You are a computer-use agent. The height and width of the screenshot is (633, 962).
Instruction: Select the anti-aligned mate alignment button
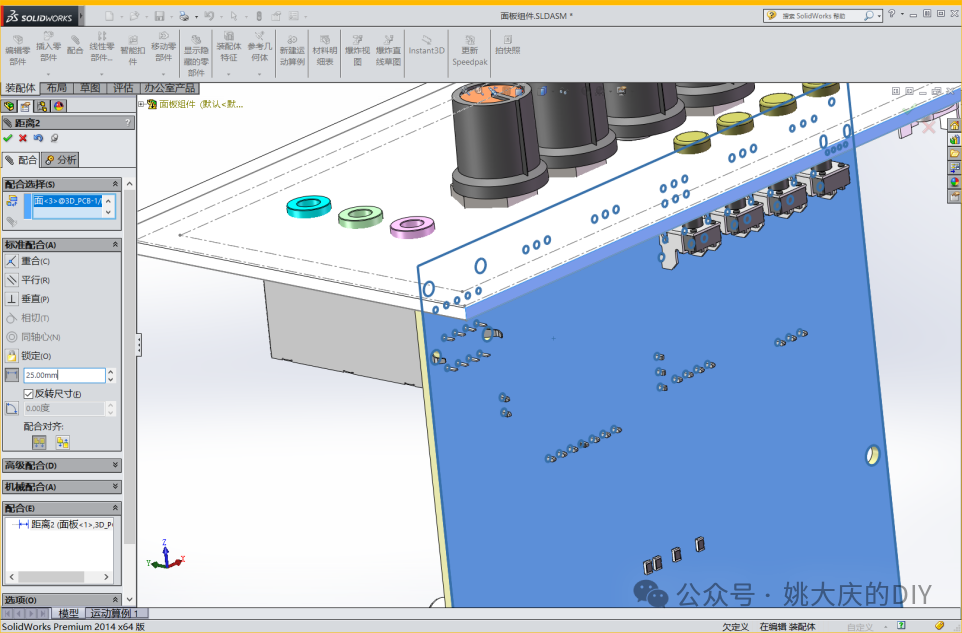click(62, 442)
